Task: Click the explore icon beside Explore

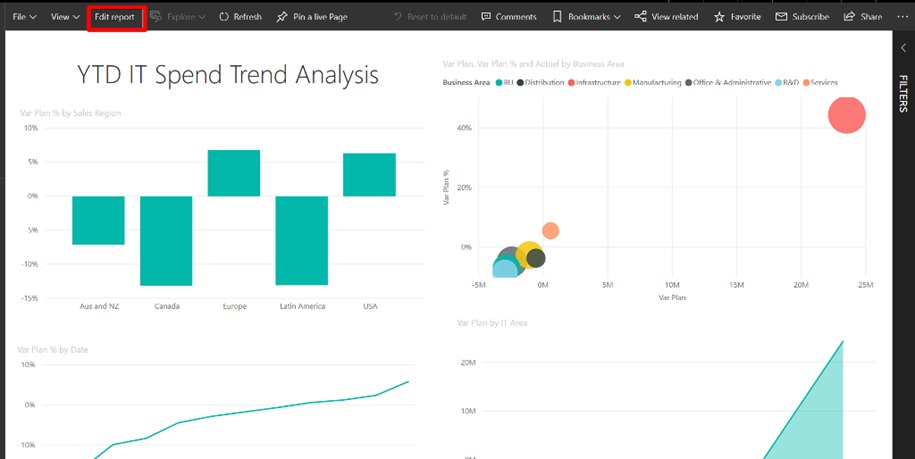Action: (x=156, y=17)
